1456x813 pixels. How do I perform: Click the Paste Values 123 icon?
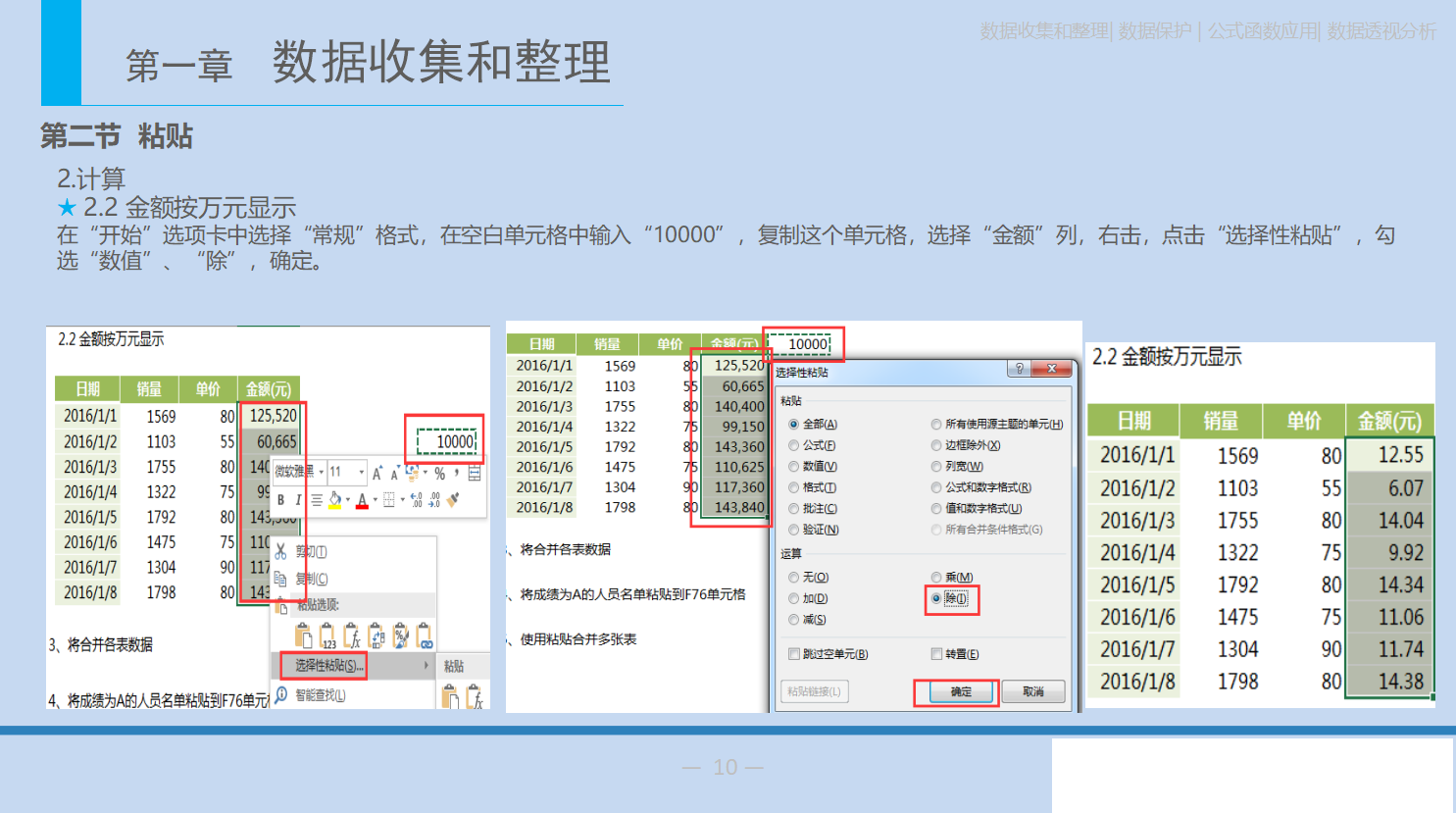pos(327,636)
